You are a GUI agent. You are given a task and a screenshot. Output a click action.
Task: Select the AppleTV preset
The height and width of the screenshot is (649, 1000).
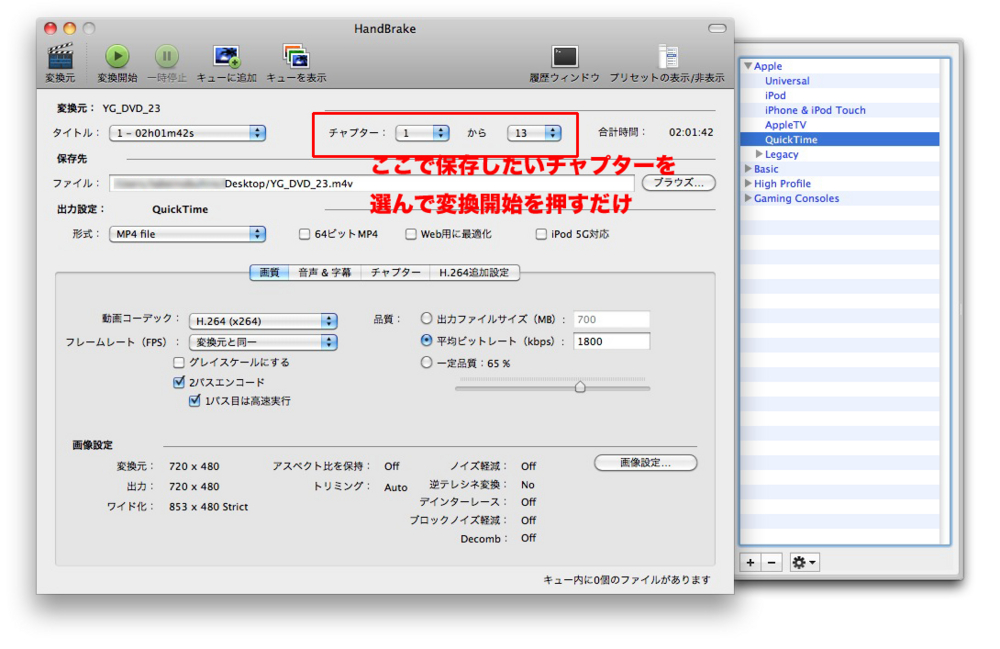785,125
